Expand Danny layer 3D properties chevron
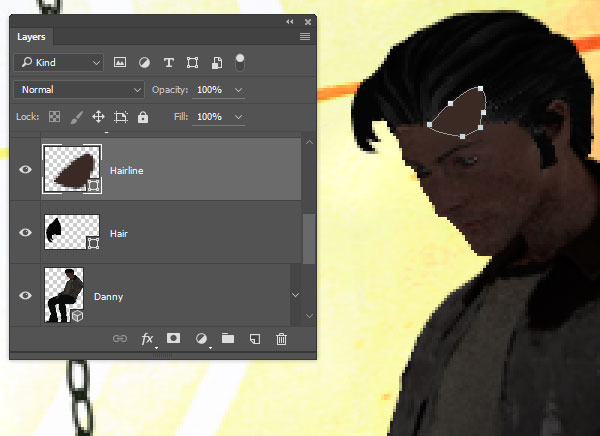The height and width of the screenshot is (436, 600). (x=295, y=295)
